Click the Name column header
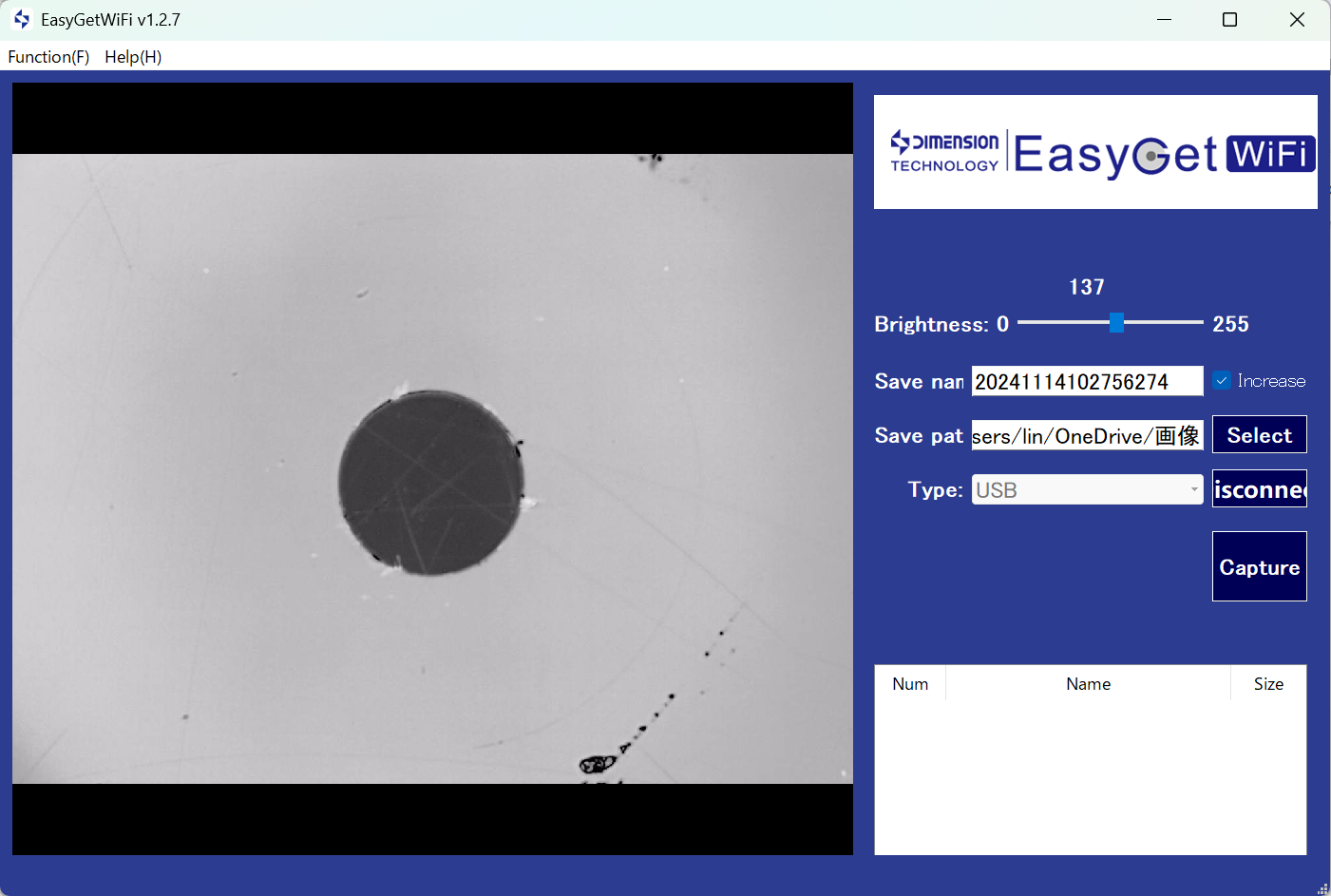This screenshot has width=1331, height=896. click(1088, 684)
